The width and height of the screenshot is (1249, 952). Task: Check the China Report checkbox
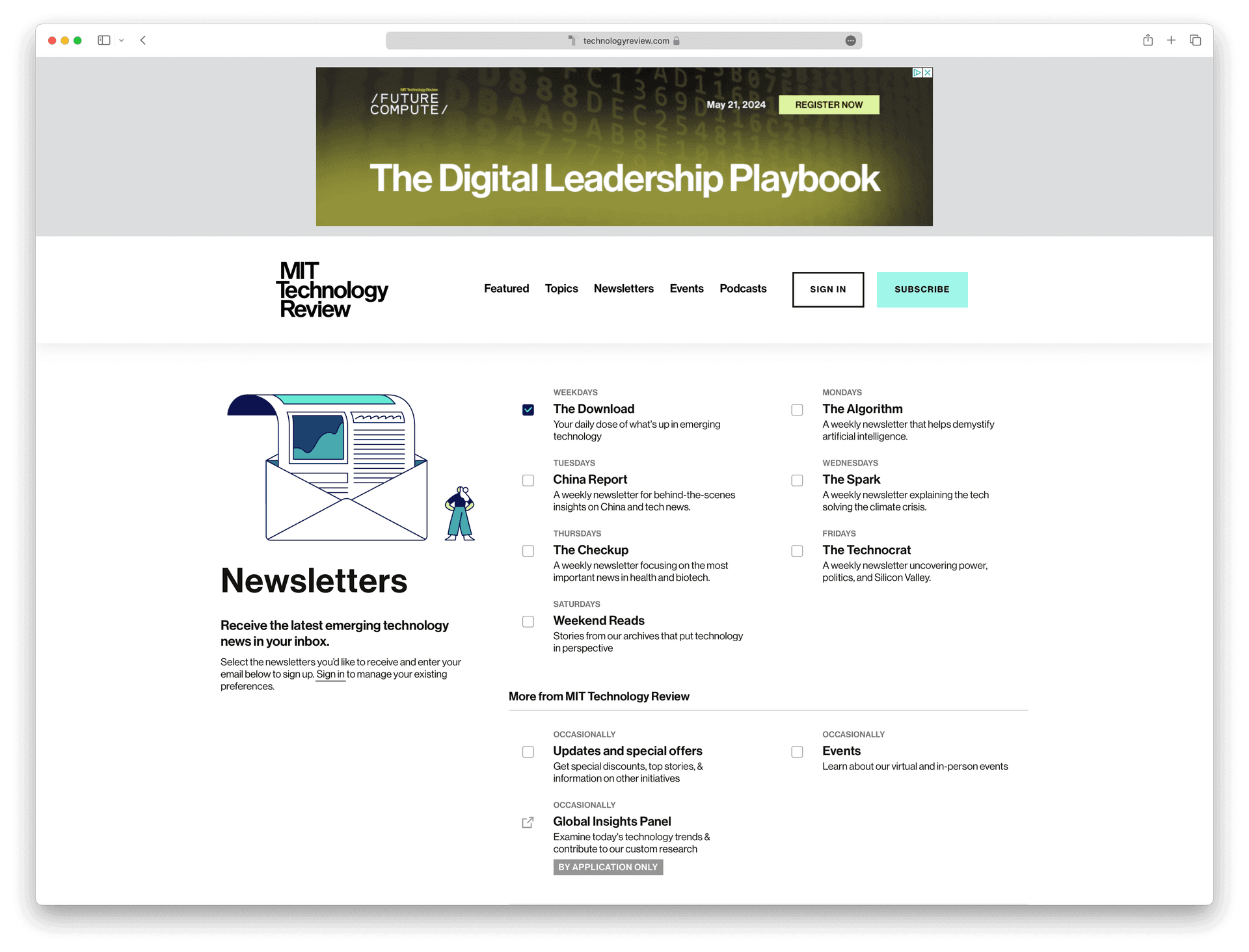point(528,481)
